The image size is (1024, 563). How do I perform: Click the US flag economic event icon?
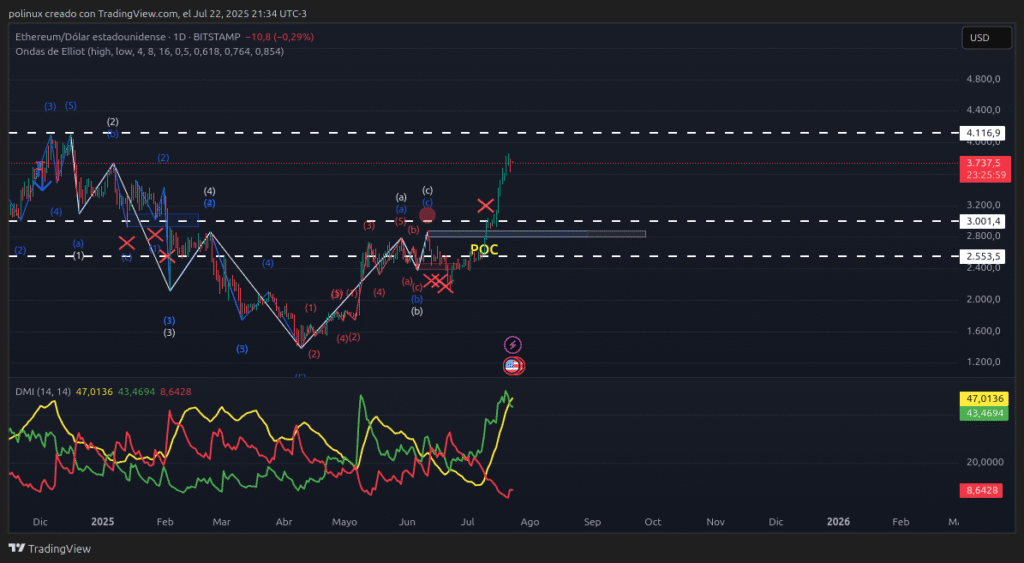coord(513,366)
